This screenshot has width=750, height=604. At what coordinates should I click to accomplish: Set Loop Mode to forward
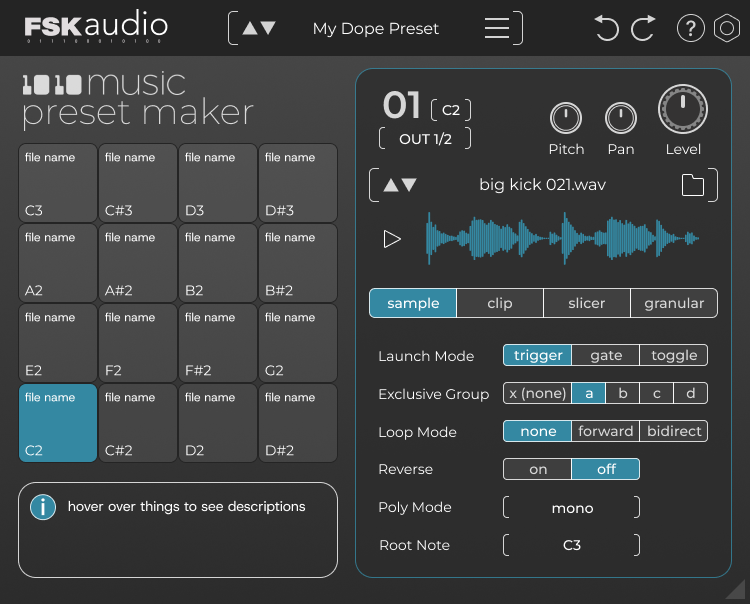pos(605,431)
